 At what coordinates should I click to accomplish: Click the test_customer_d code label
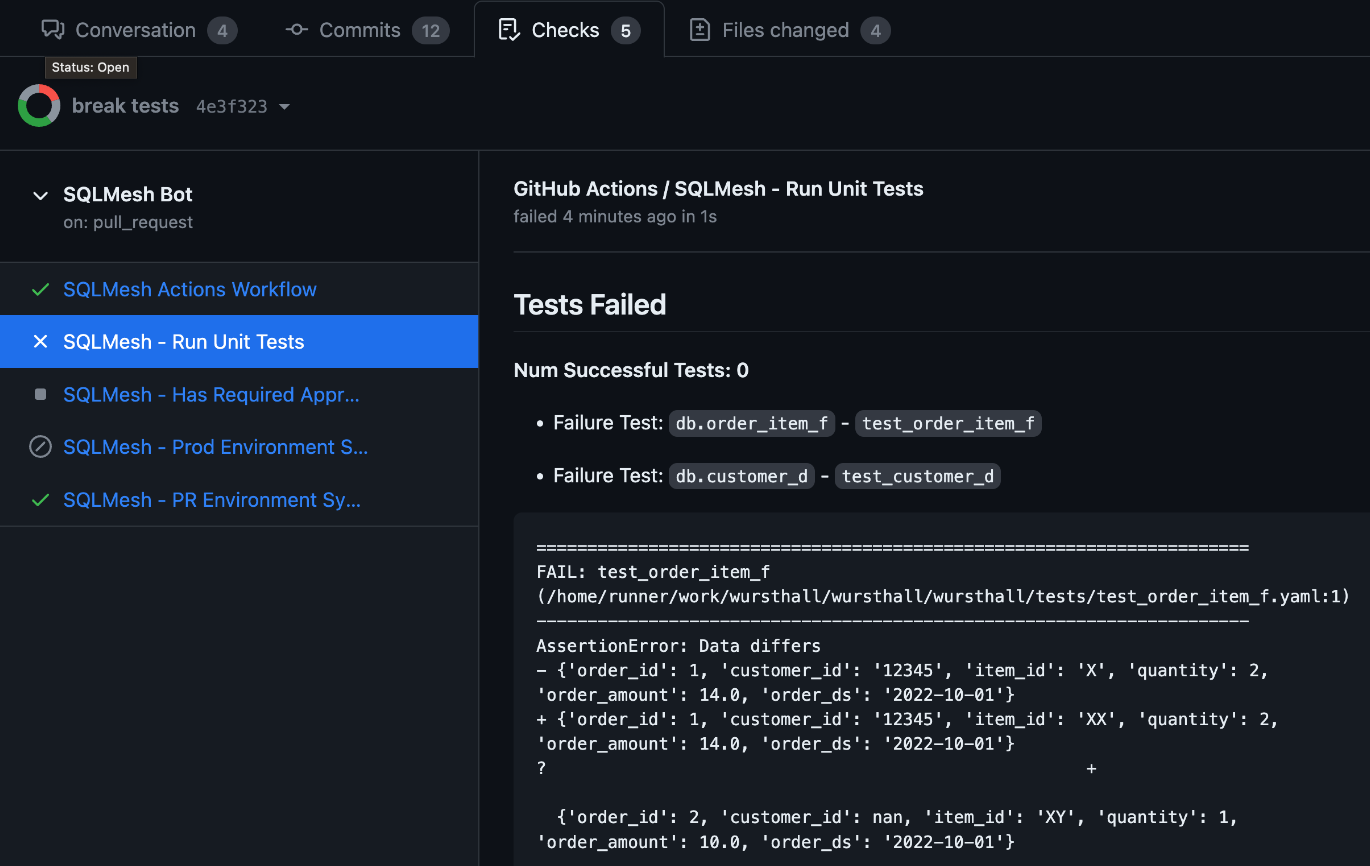[918, 476]
